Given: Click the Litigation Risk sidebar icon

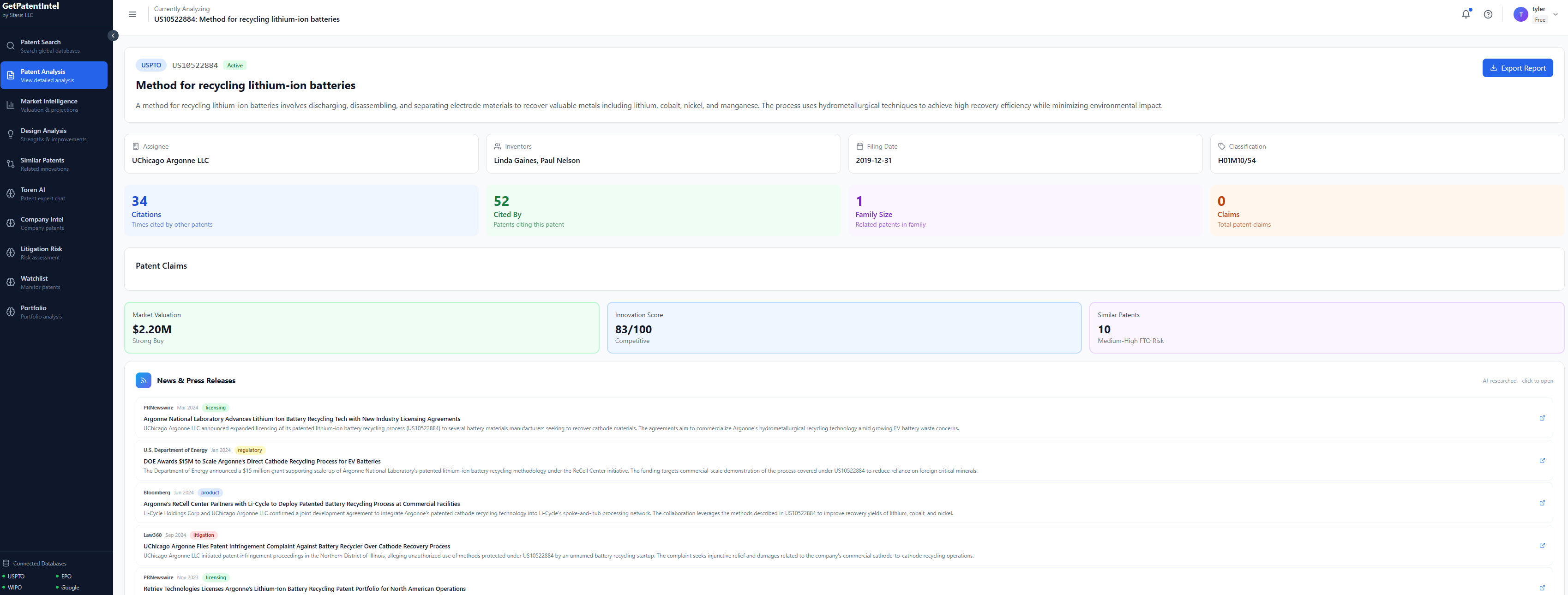Looking at the screenshot, I should click(10, 253).
